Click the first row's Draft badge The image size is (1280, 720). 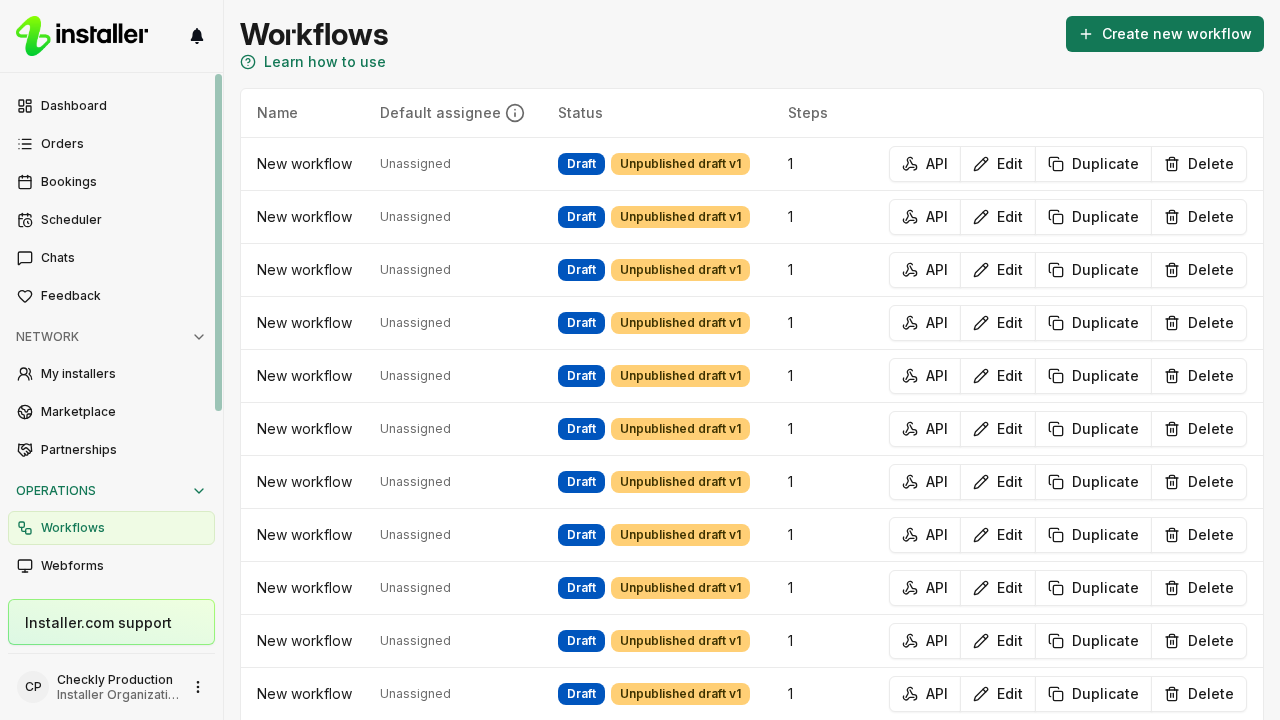[x=581, y=164]
